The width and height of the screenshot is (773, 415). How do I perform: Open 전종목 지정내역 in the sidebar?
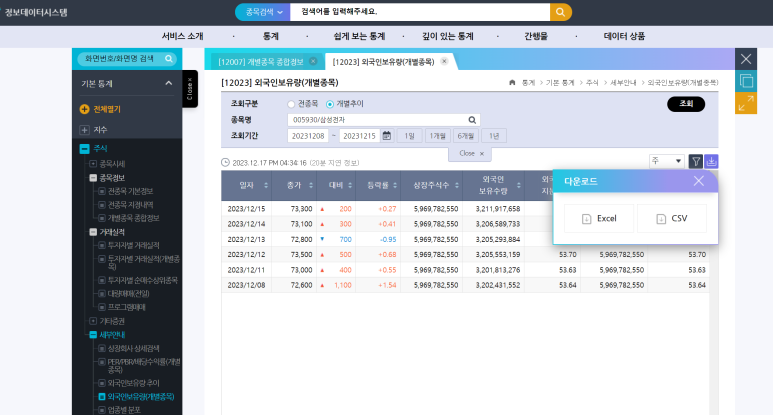point(130,205)
